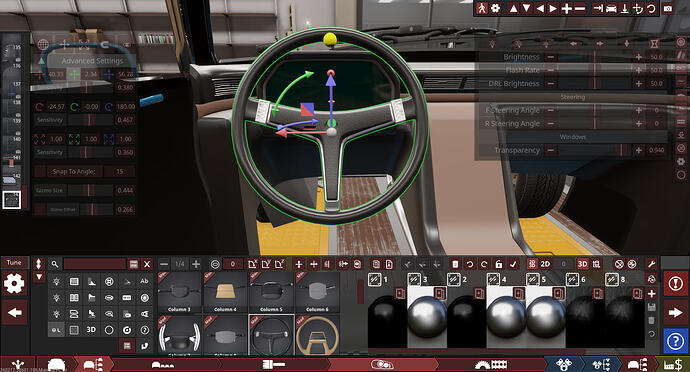Collapse the Steering section header

tap(573, 97)
